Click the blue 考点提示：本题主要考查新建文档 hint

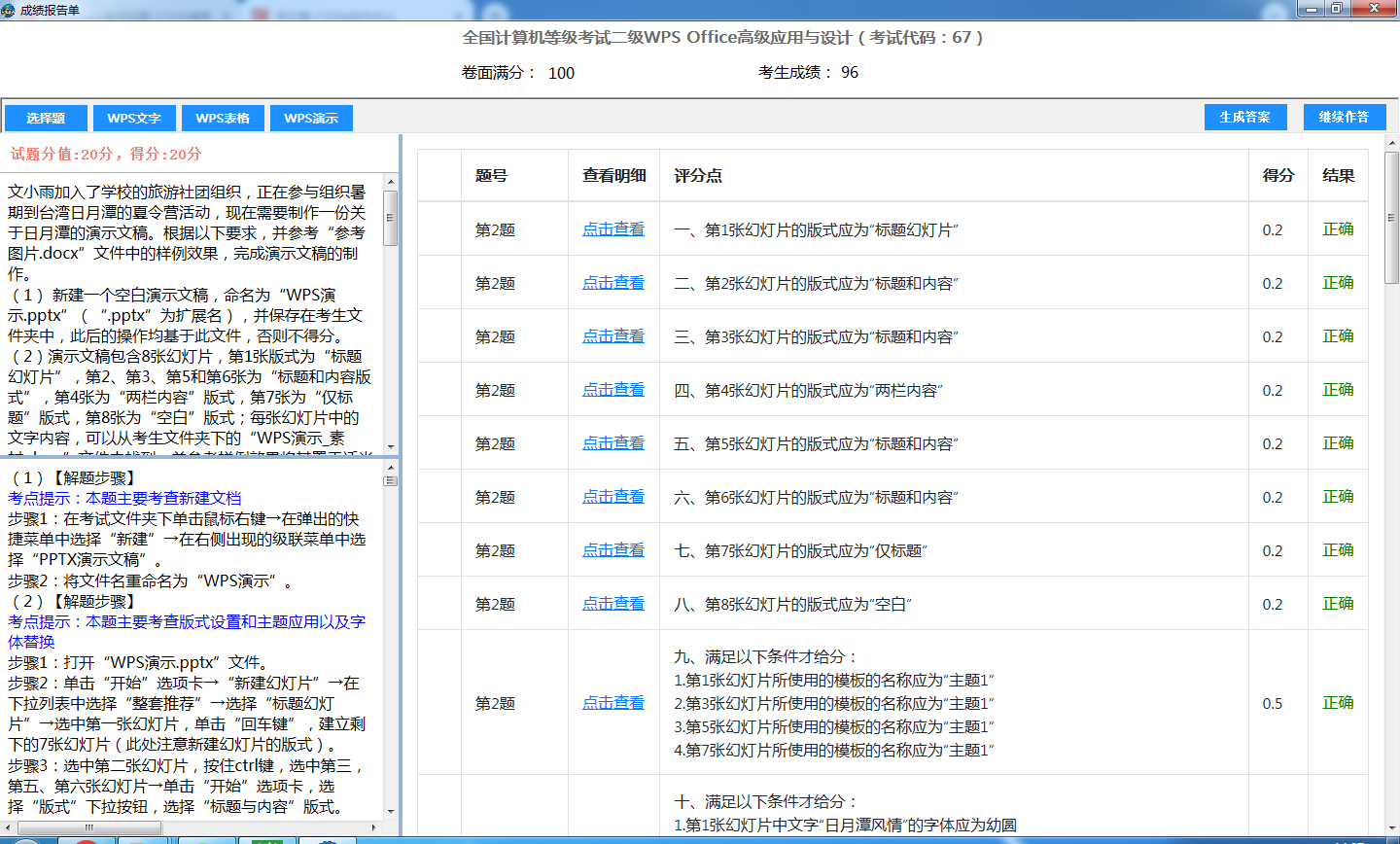(x=124, y=498)
